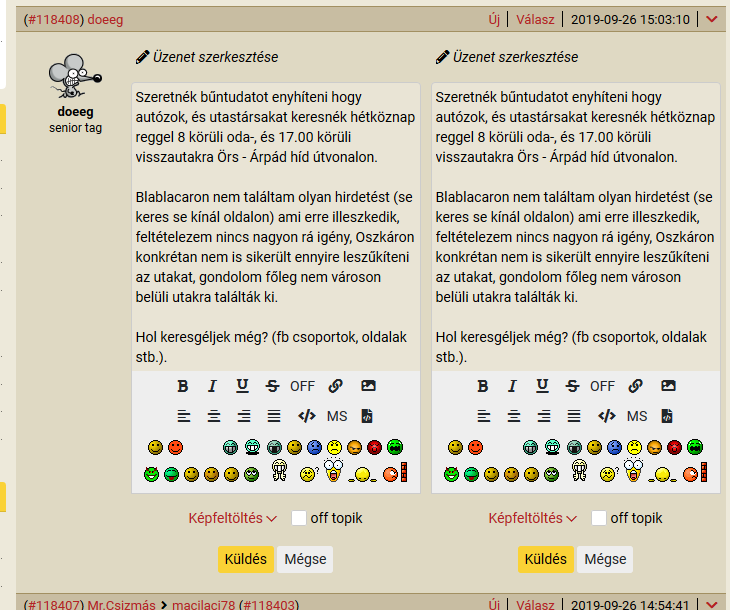The height and width of the screenshot is (610, 730).
Task: Insert an image using the left editor's picture icon
Action: [x=368, y=386]
